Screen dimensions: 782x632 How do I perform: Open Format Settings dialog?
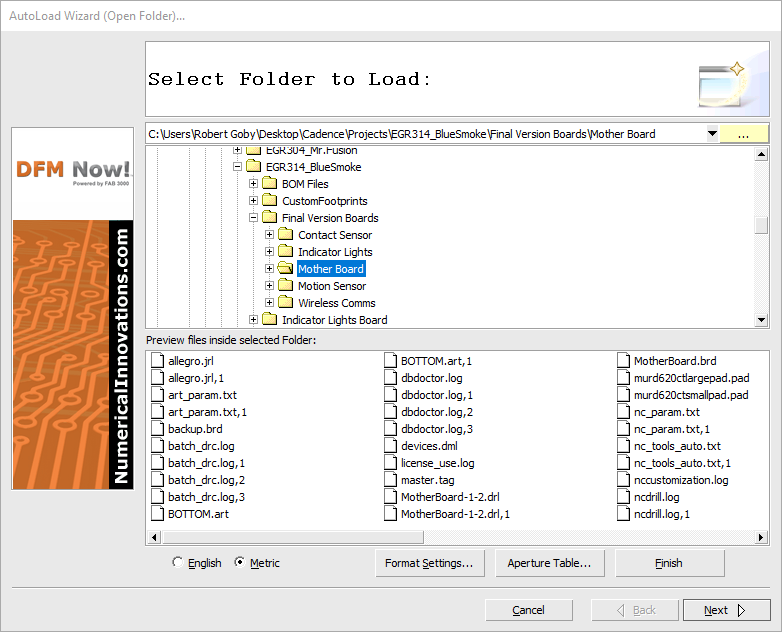(x=429, y=563)
